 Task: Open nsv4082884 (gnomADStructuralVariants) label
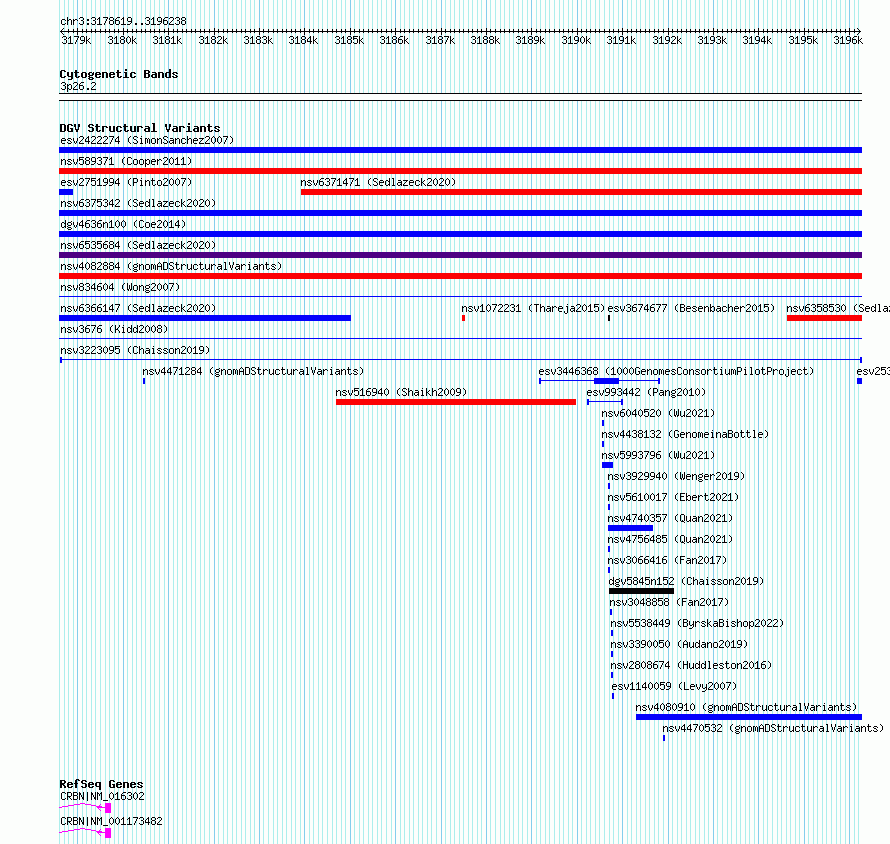170,266
